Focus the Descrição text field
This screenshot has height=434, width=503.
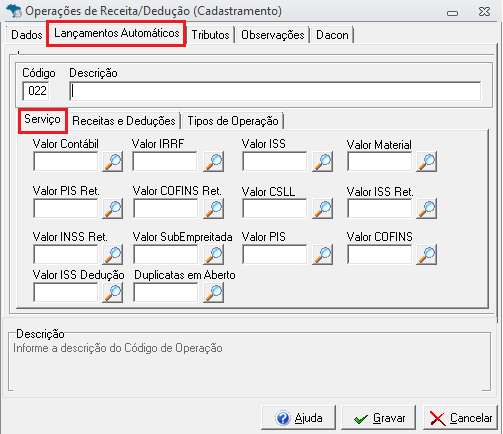[275, 91]
